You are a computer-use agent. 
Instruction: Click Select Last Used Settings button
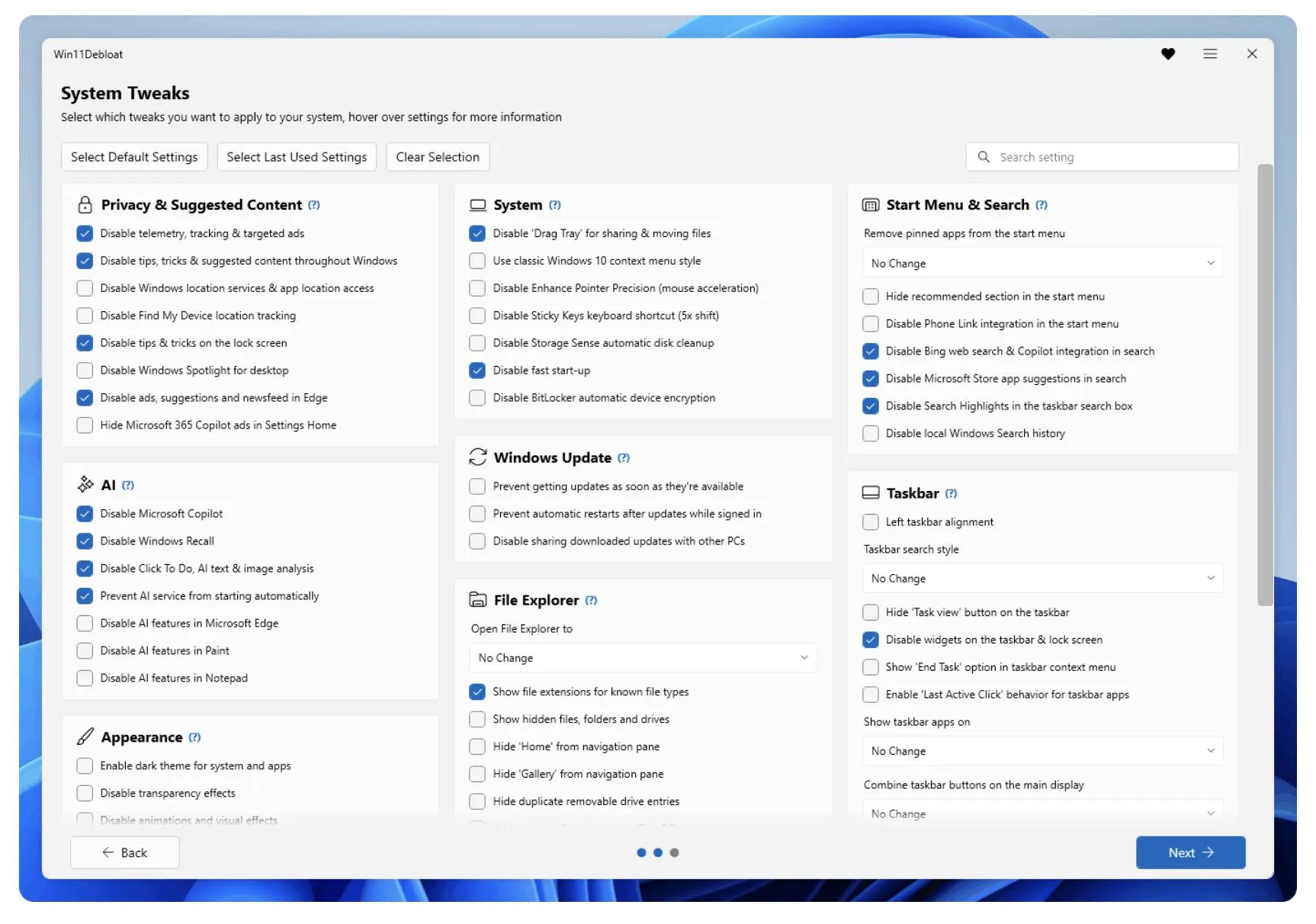297,157
